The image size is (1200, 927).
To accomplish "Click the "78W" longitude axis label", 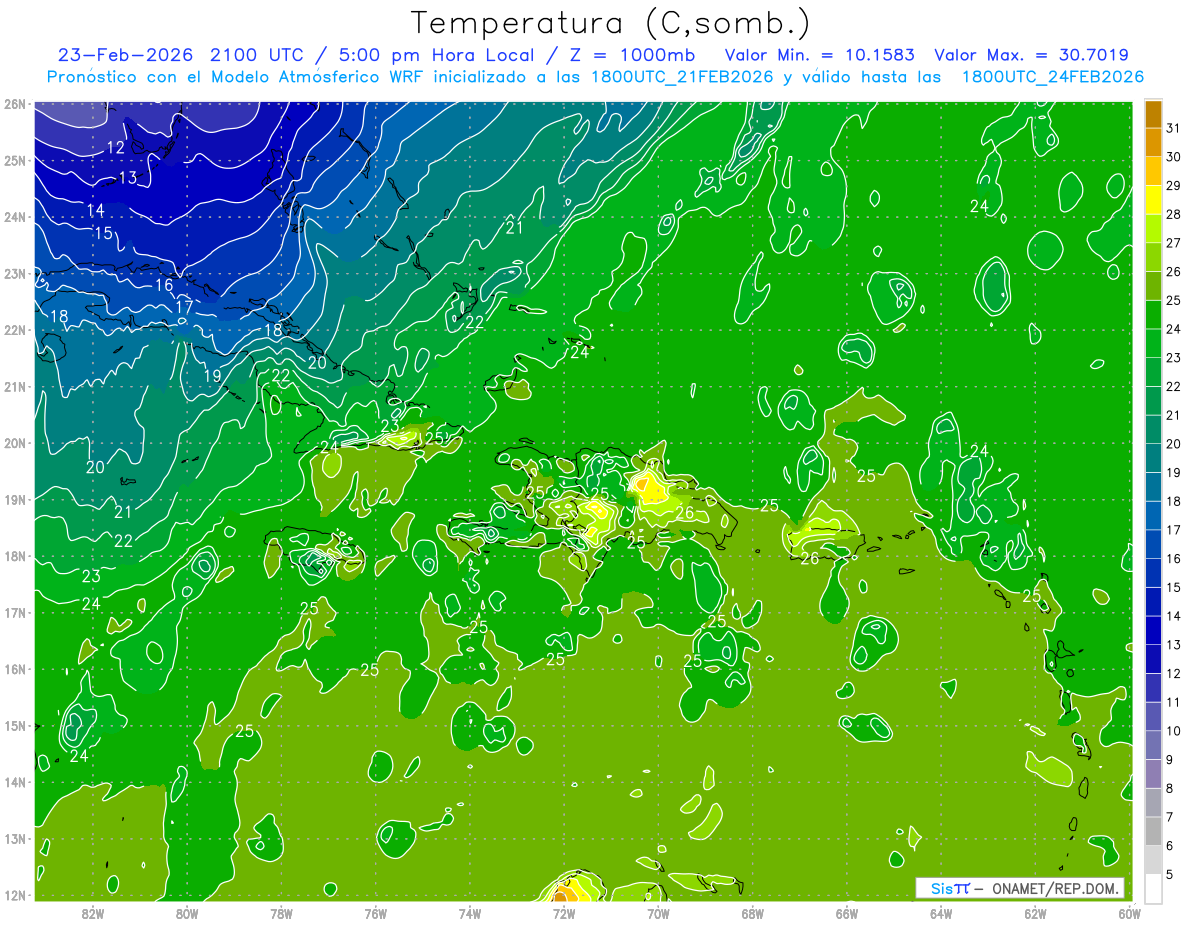I will click(281, 913).
